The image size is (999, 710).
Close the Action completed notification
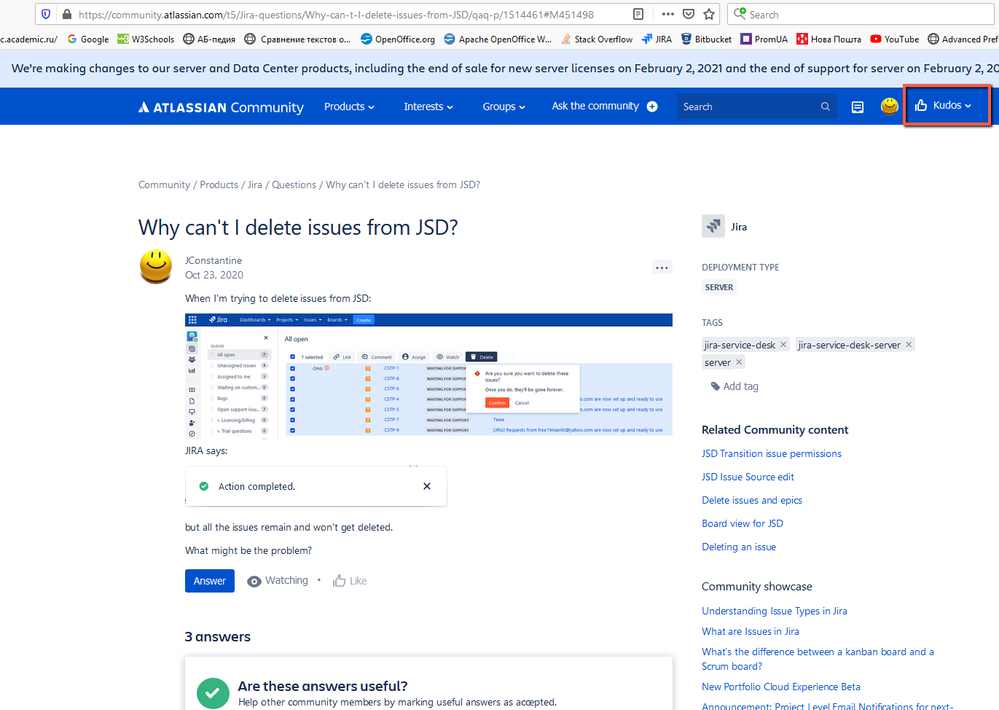(x=427, y=486)
